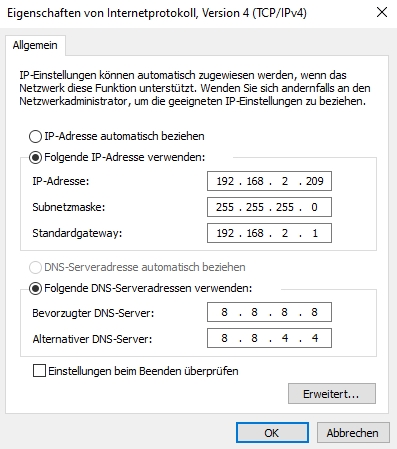This screenshot has height=449, width=397.
Task: Click first octet 8 of Alternativer DNS-Server
Action: (224, 338)
